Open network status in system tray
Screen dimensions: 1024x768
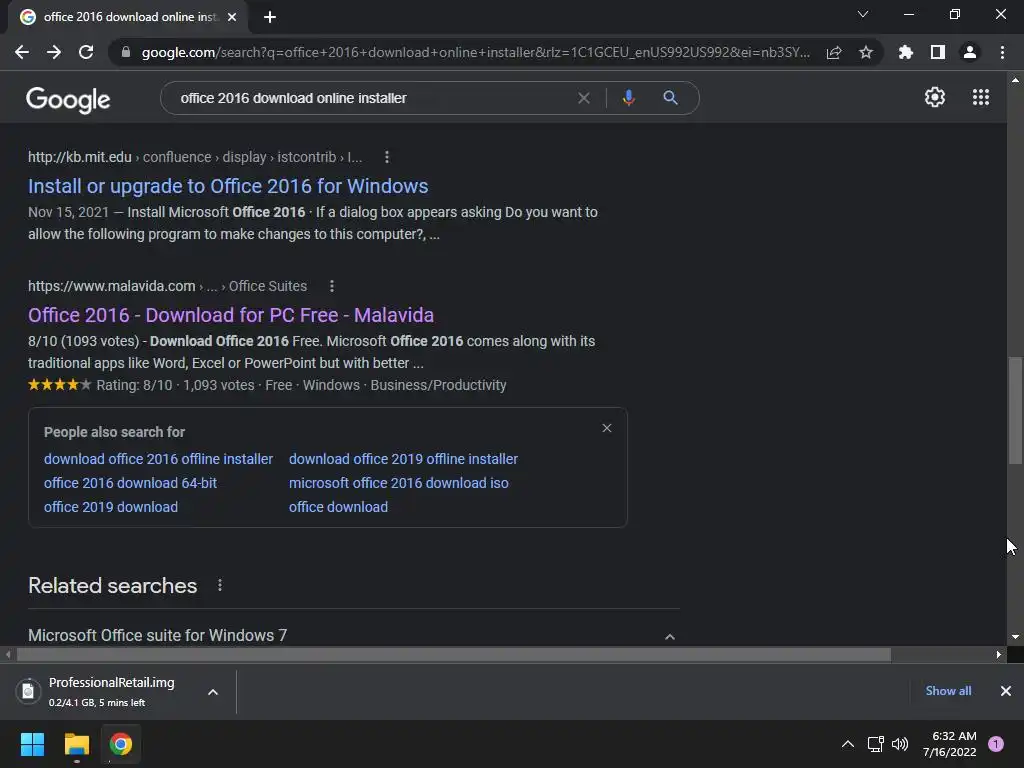tap(875, 744)
